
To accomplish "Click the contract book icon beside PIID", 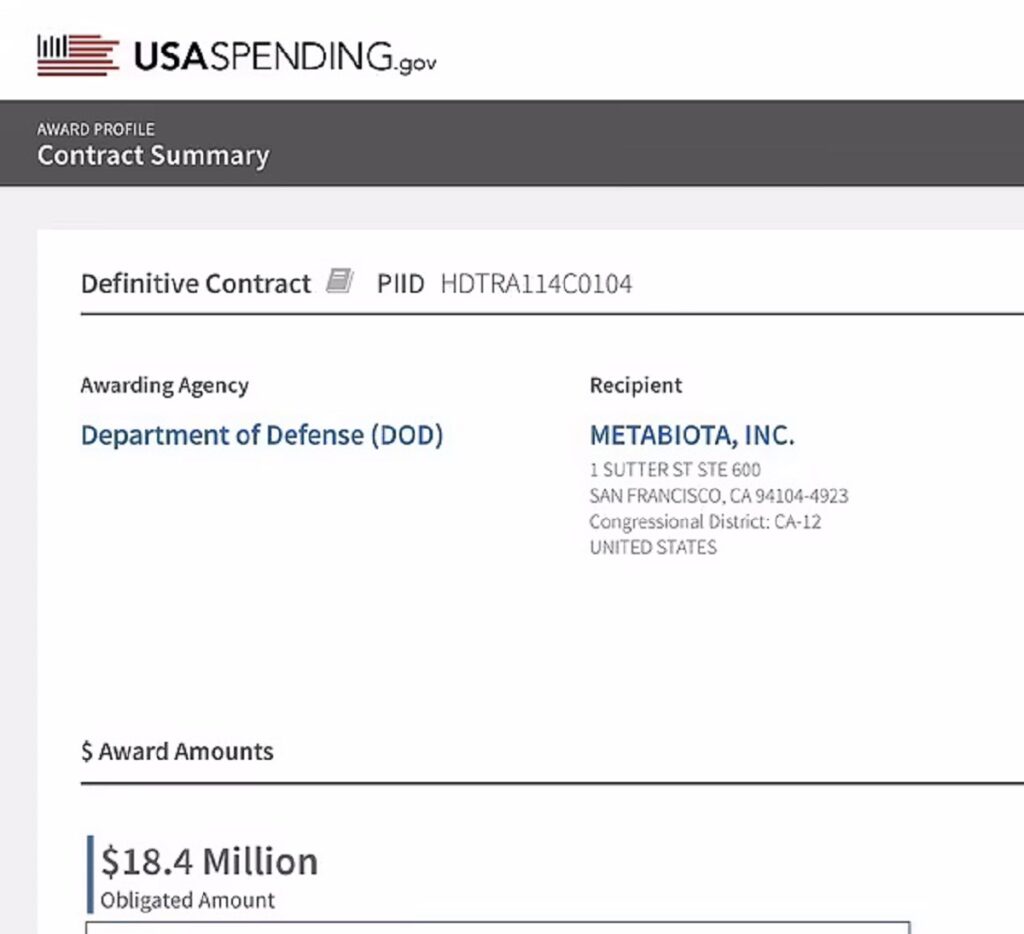I will click(x=340, y=281).
